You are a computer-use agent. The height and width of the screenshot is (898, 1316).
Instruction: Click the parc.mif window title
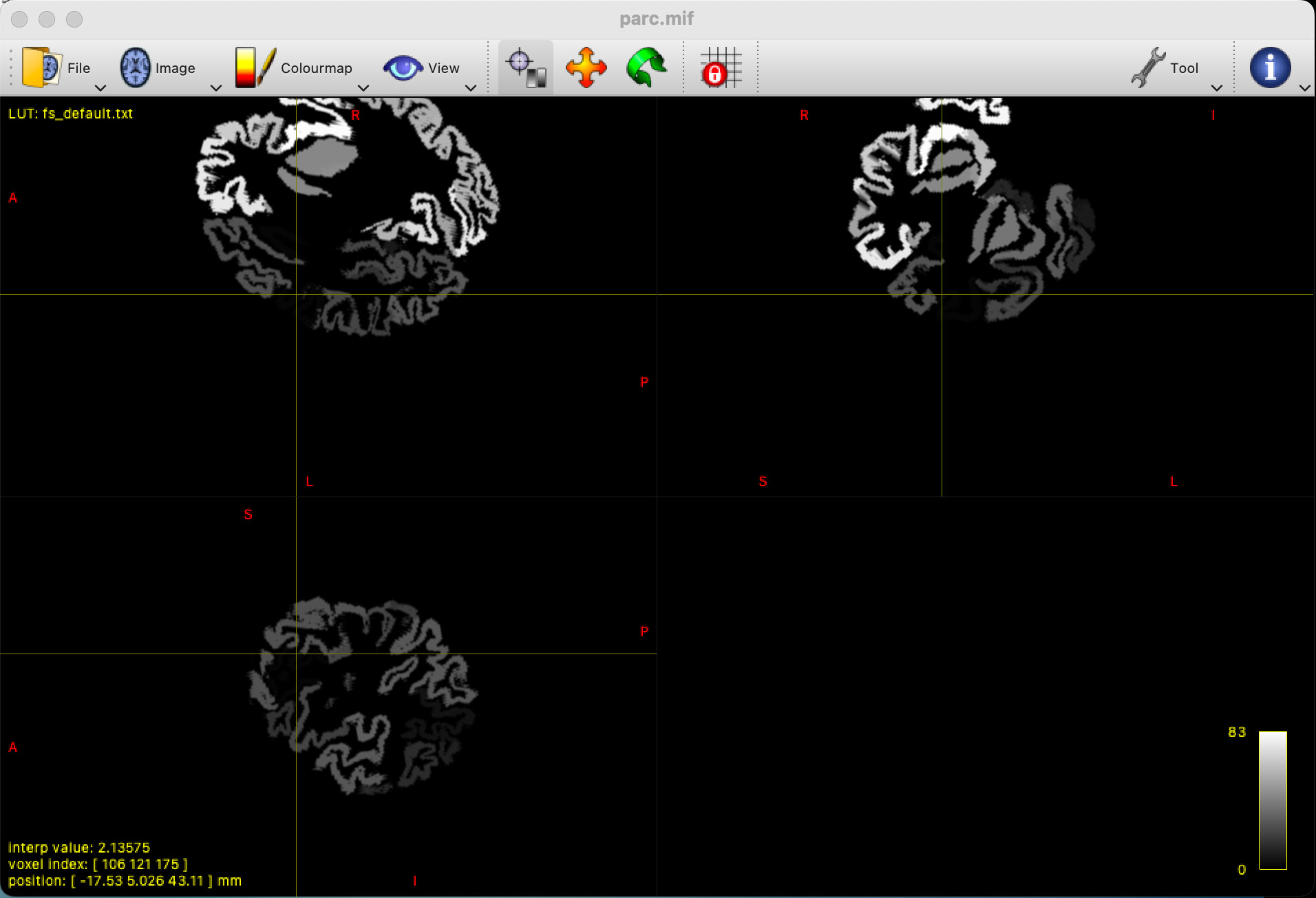click(x=657, y=19)
